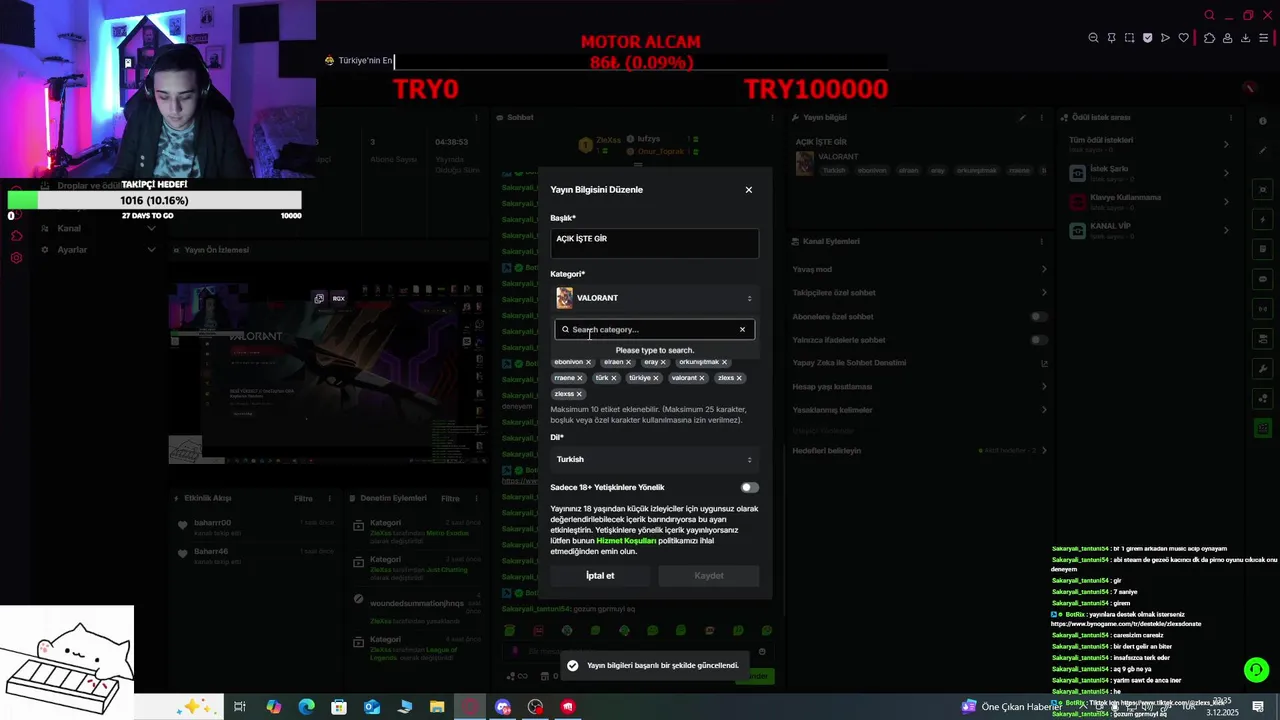Screen dimensions: 1280x720
Task: Open the Hizmet Koşulları link
Action: (626, 541)
